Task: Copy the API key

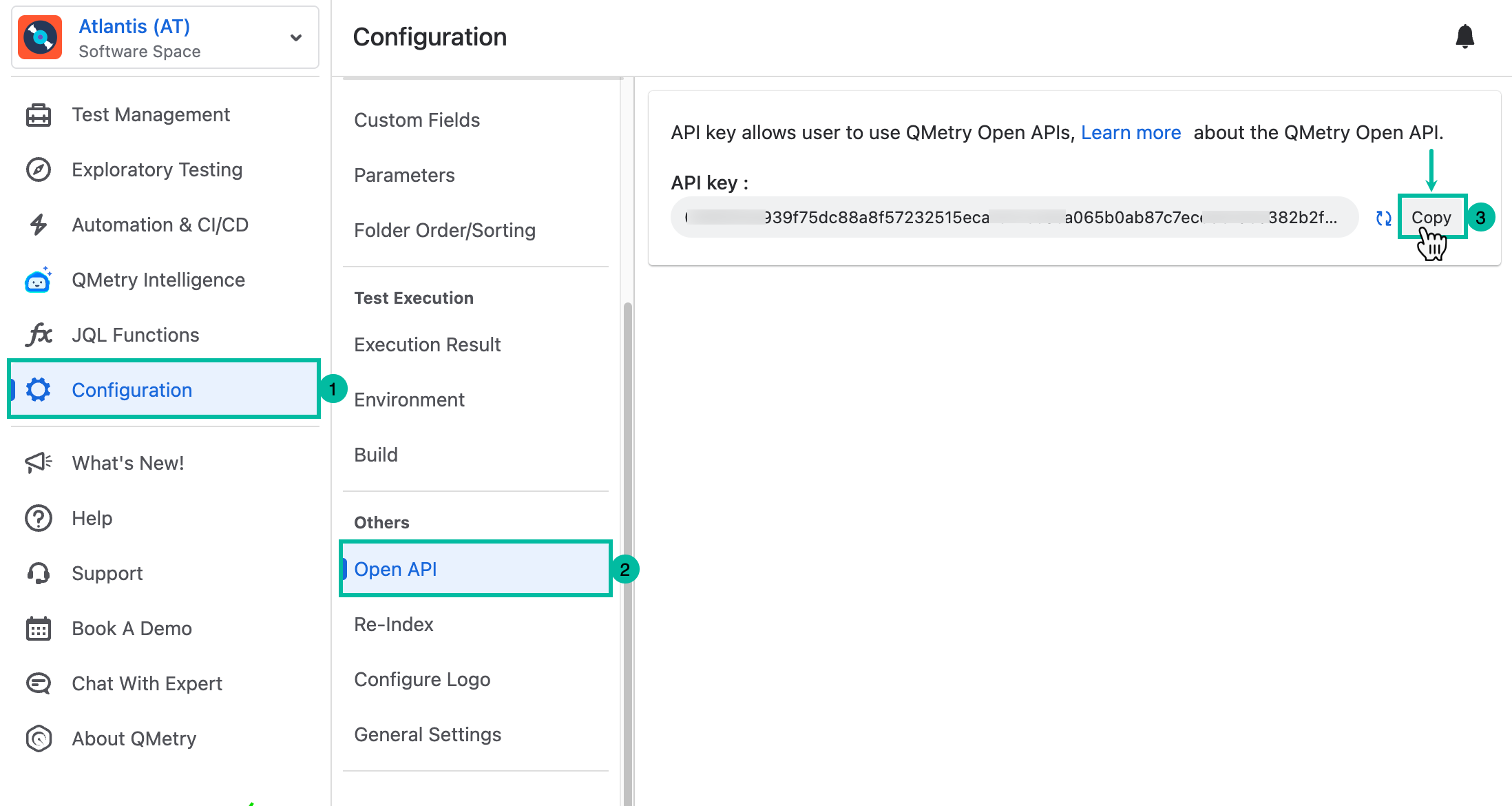Action: [x=1431, y=218]
